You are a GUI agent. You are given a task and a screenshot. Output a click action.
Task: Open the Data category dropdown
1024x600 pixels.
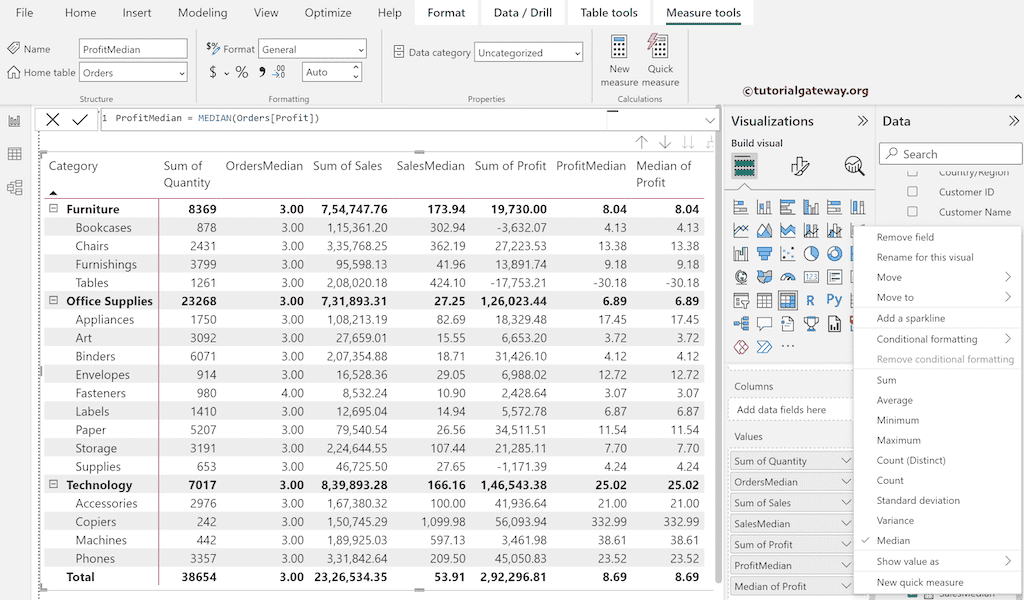coord(577,52)
